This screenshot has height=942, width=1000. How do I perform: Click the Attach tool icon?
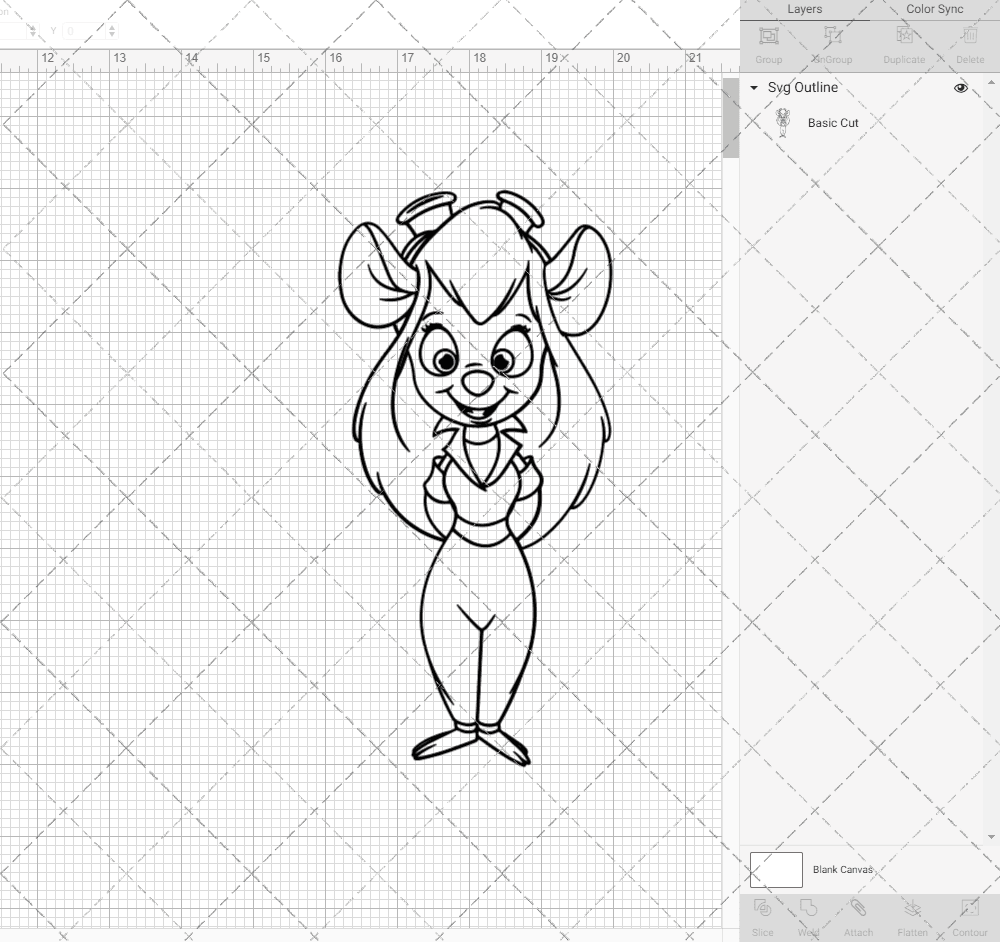coord(858,908)
